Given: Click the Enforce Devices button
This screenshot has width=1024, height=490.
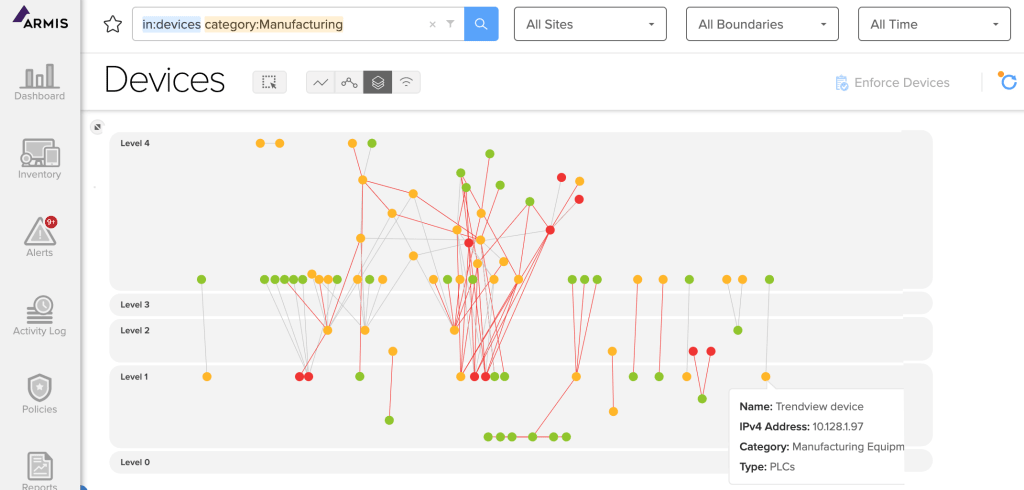Looking at the screenshot, I should (x=893, y=83).
